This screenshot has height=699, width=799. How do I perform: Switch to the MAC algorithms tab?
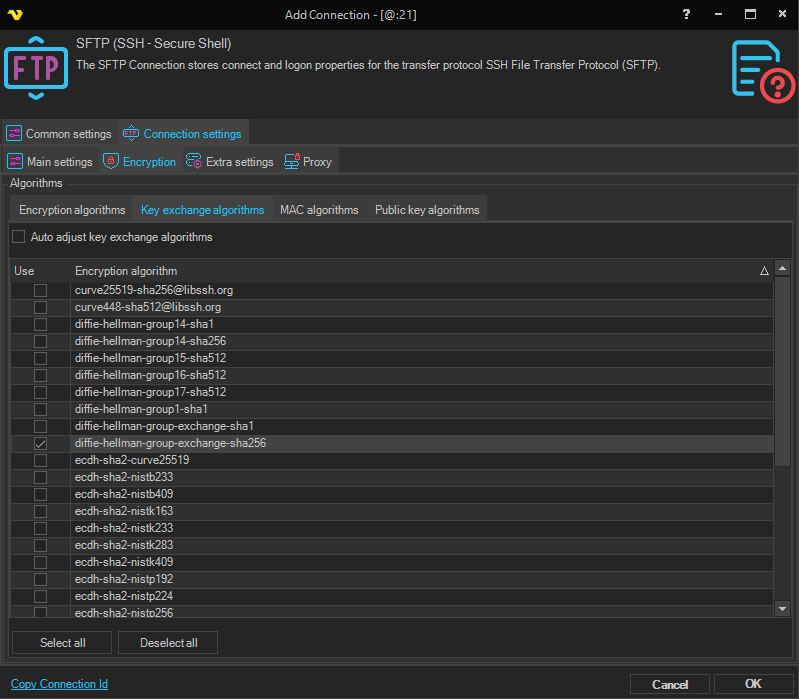click(319, 210)
